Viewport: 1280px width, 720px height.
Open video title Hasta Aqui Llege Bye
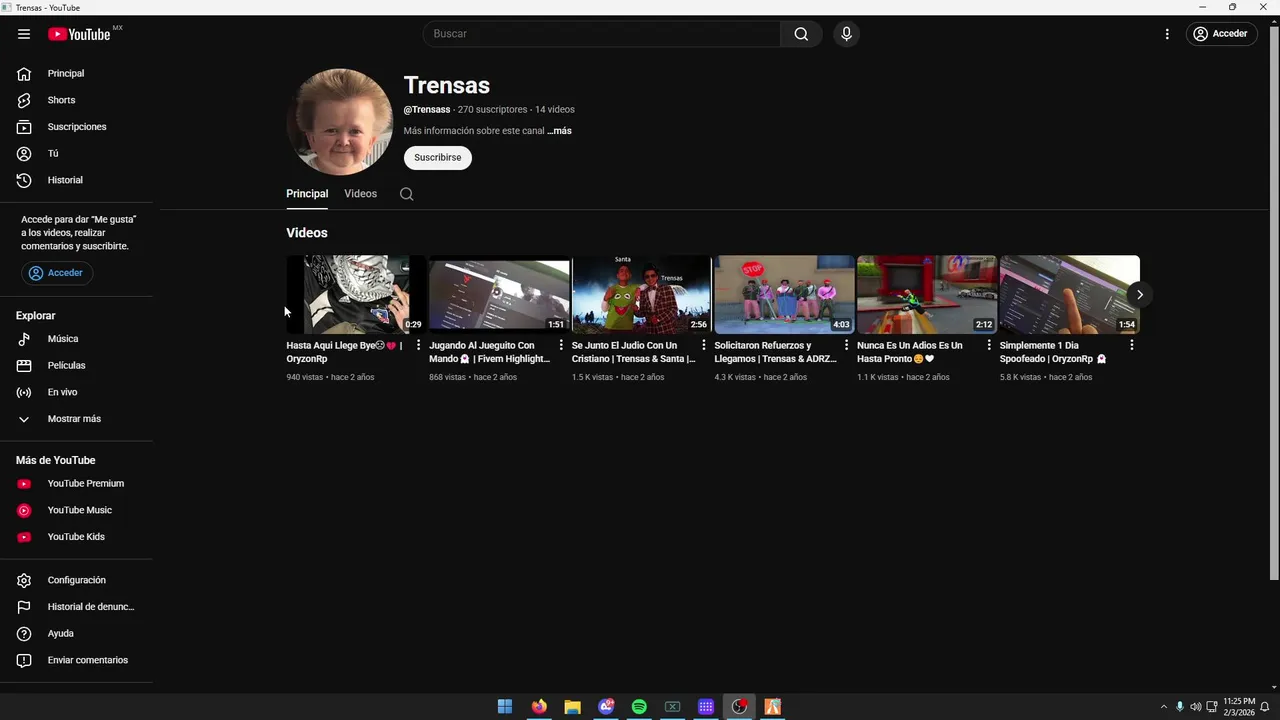tap(344, 352)
